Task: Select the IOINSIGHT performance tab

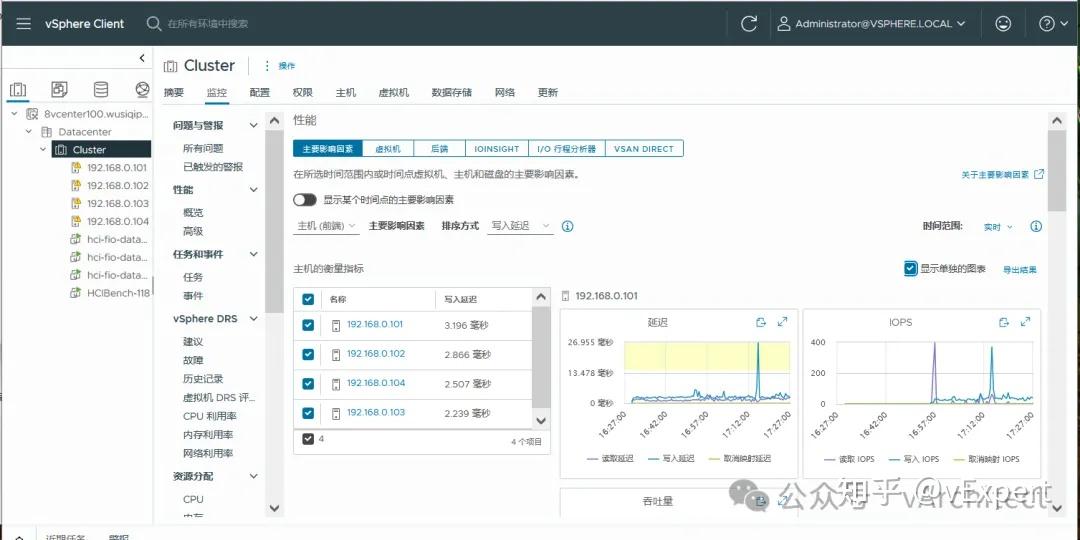Action: (497, 149)
